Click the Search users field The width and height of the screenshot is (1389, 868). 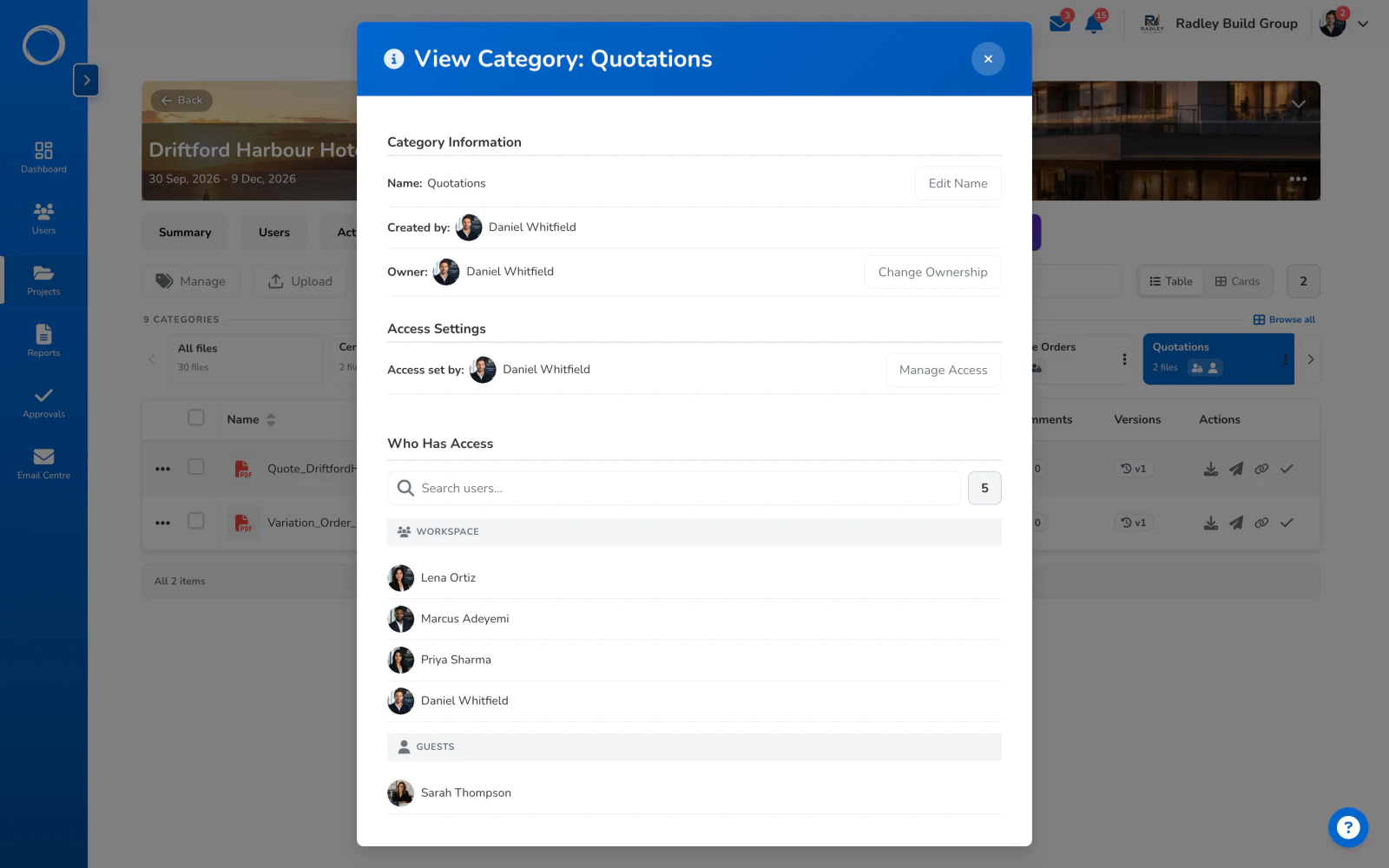(674, 488)
